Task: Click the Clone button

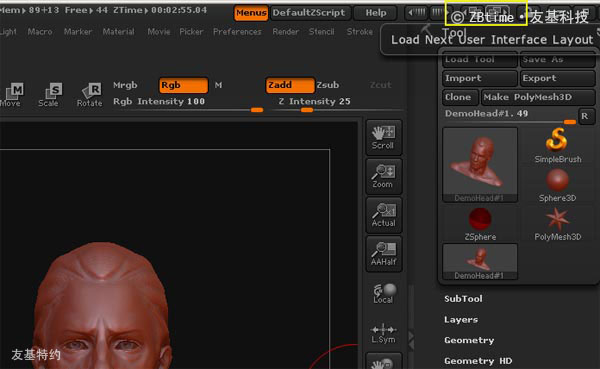Action: 460,97
